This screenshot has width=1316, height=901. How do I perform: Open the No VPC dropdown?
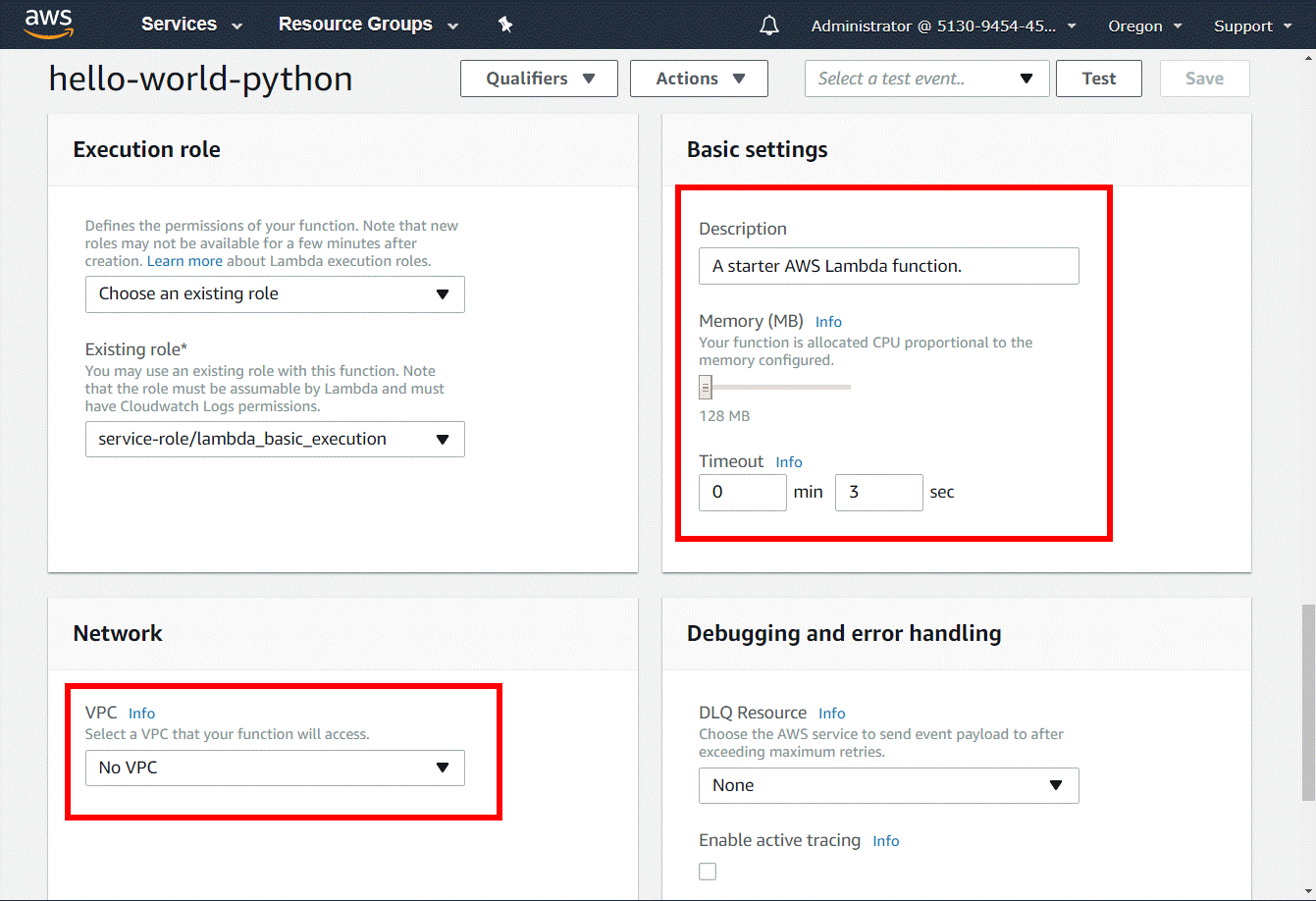click(275, 768)
